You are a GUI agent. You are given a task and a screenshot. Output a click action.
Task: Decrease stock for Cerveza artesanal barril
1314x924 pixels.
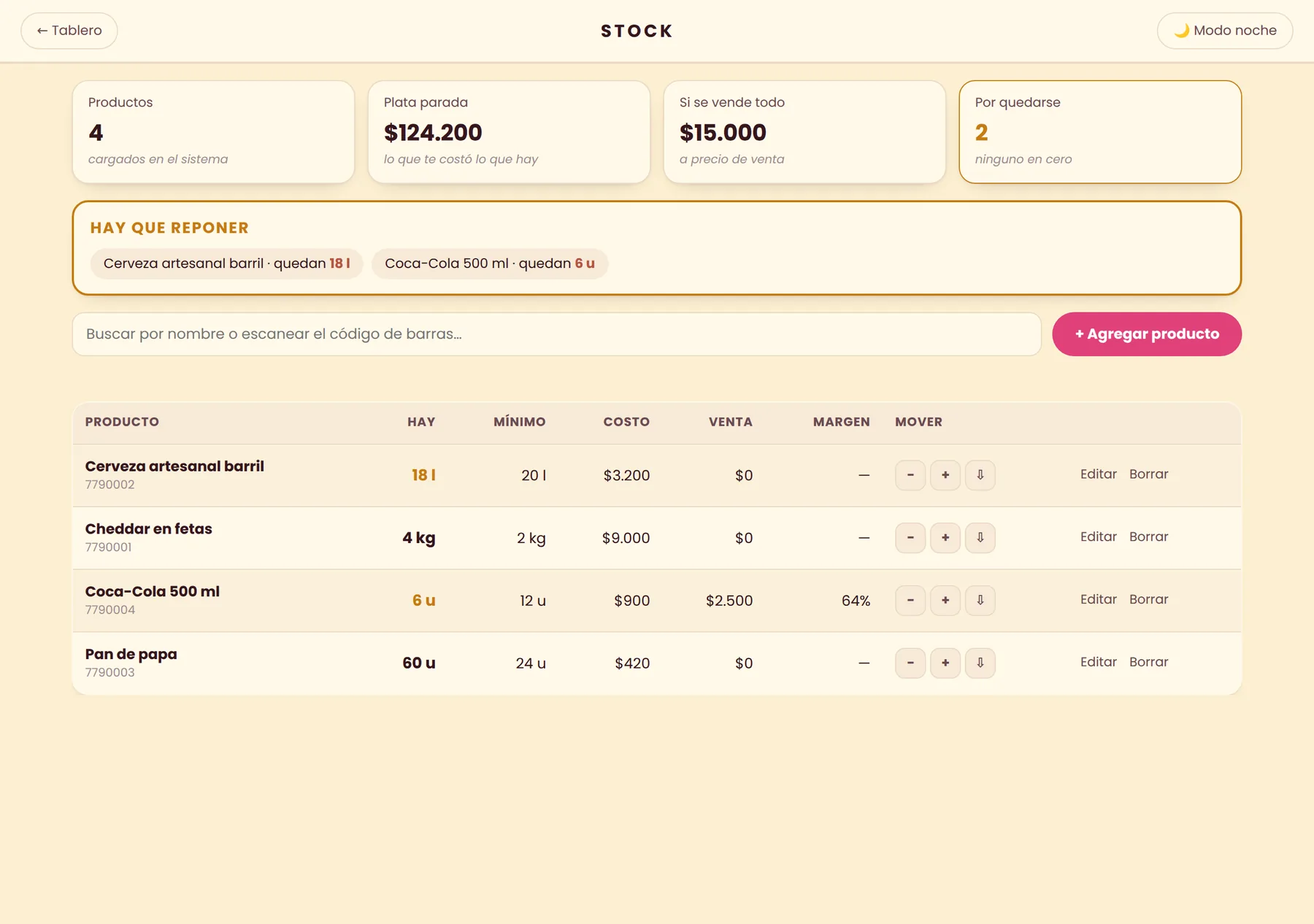[x=910, y=475]
